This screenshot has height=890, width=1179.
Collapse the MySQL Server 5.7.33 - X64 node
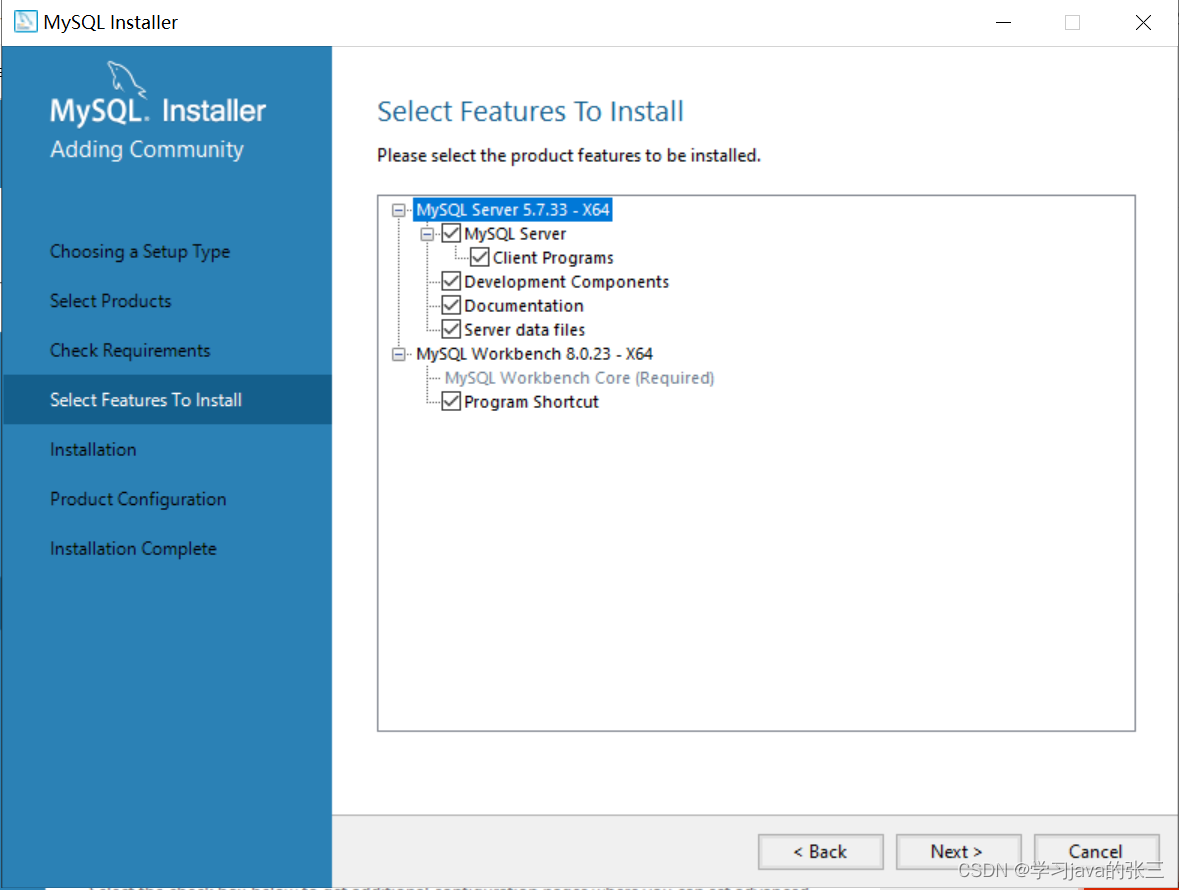(x=399, y=210)
